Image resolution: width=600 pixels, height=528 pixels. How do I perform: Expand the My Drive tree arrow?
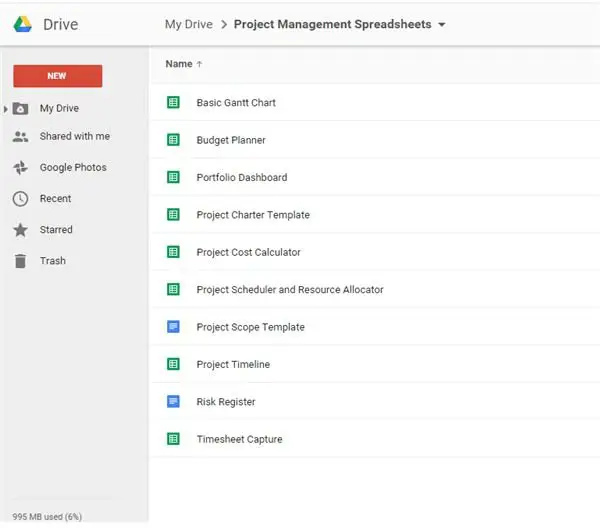tap(6, 109)
